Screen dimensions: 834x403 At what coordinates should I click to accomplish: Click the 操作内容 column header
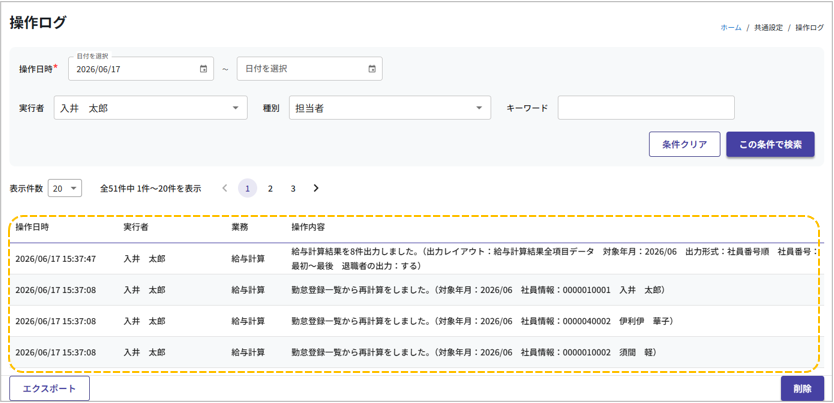tap(308, 228)
